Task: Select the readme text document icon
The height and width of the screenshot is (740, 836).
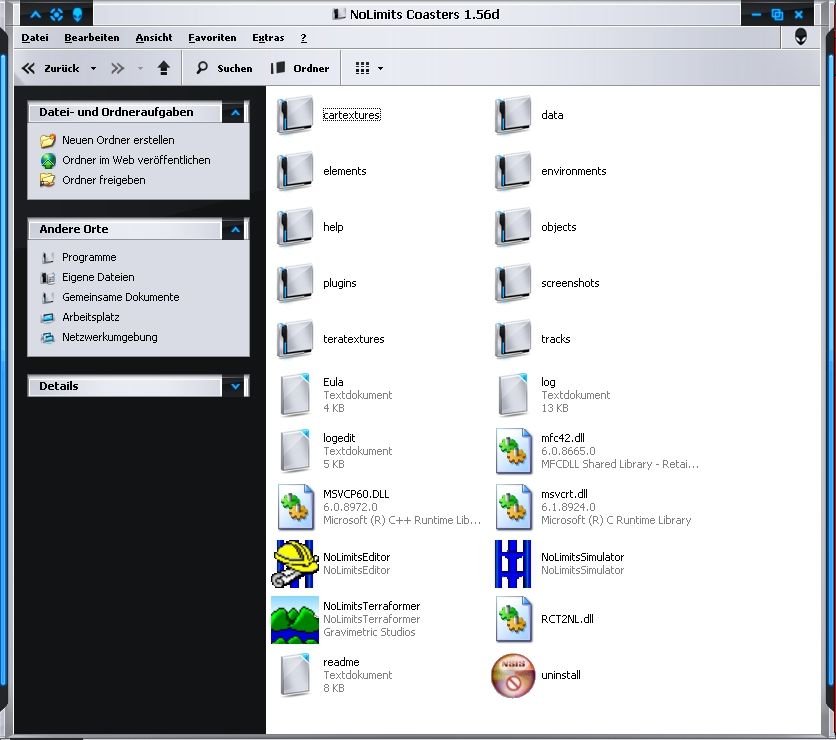Action: (295, 675)
